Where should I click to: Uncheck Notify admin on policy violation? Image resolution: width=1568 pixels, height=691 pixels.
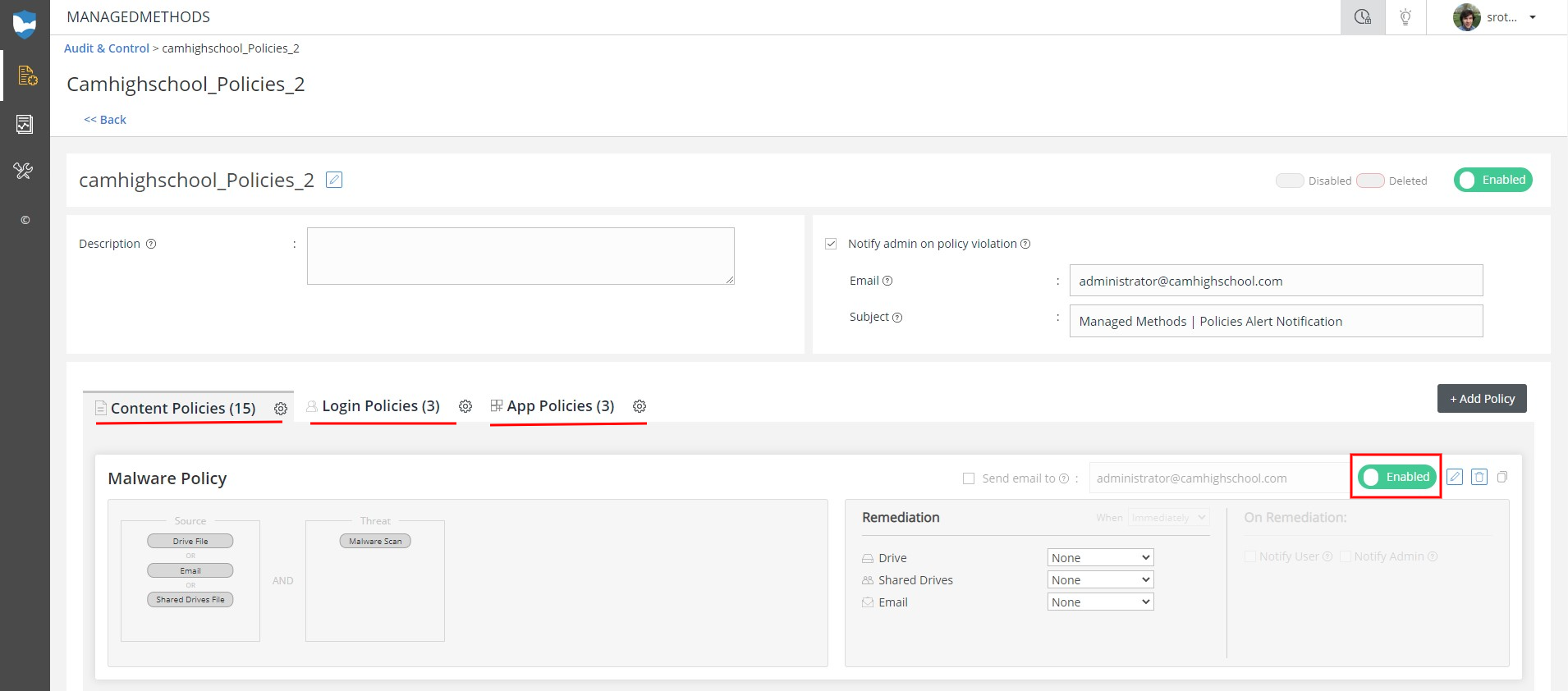pyautogui.click(x=831, y=244)
